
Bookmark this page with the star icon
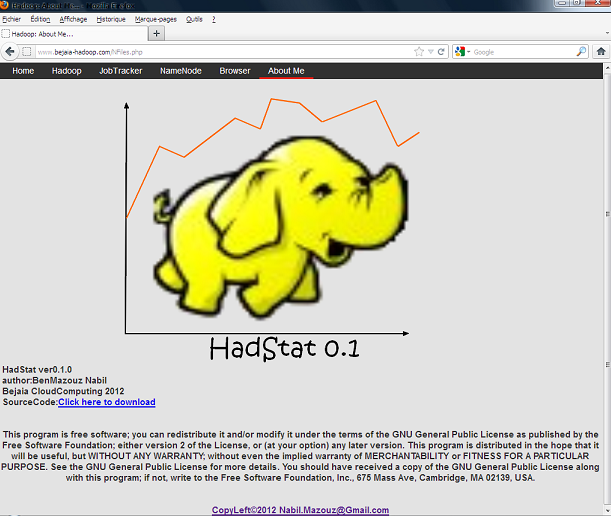coord(419,52)
